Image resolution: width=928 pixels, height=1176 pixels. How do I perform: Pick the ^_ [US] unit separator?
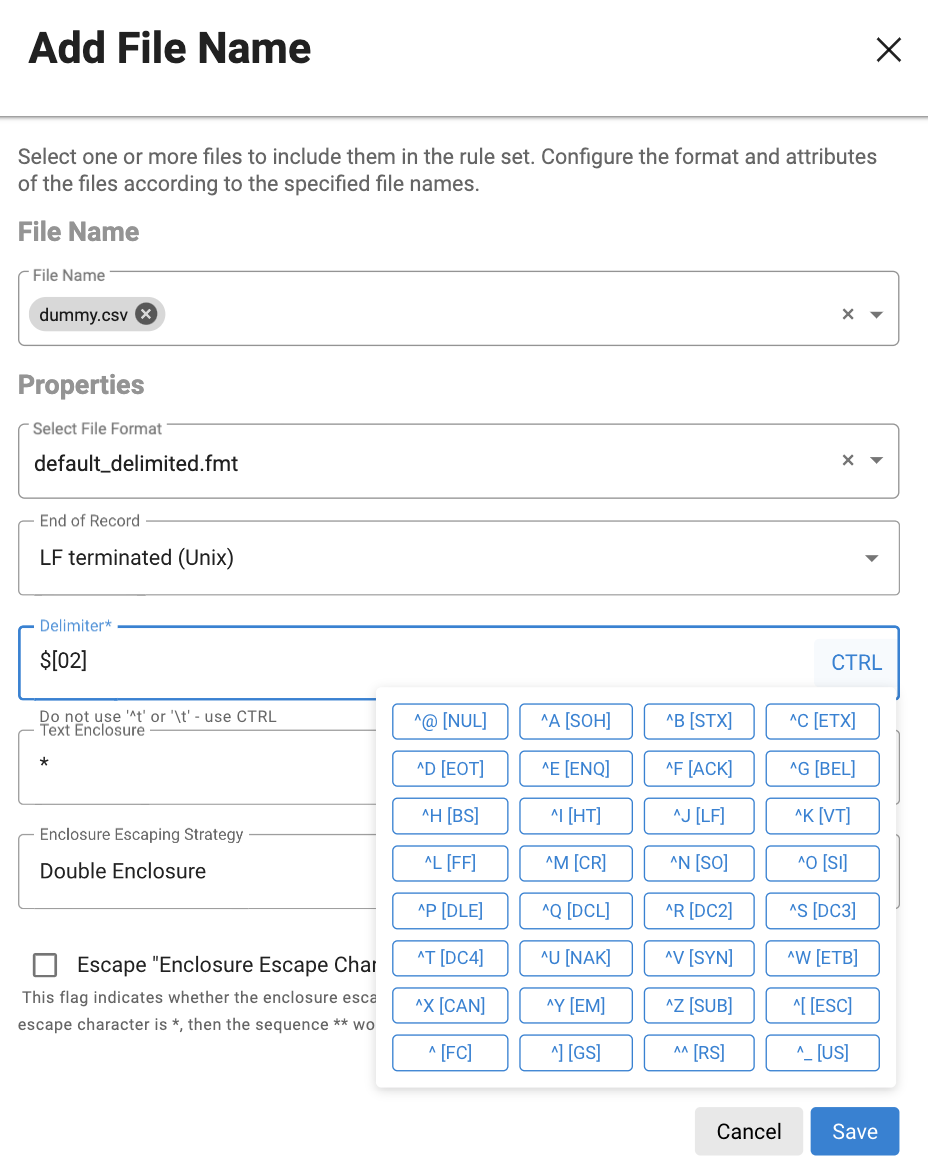pos(822,1052)
